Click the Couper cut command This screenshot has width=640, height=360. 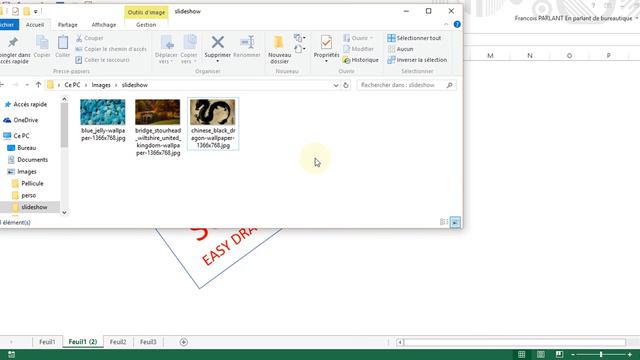click(89, 38)
